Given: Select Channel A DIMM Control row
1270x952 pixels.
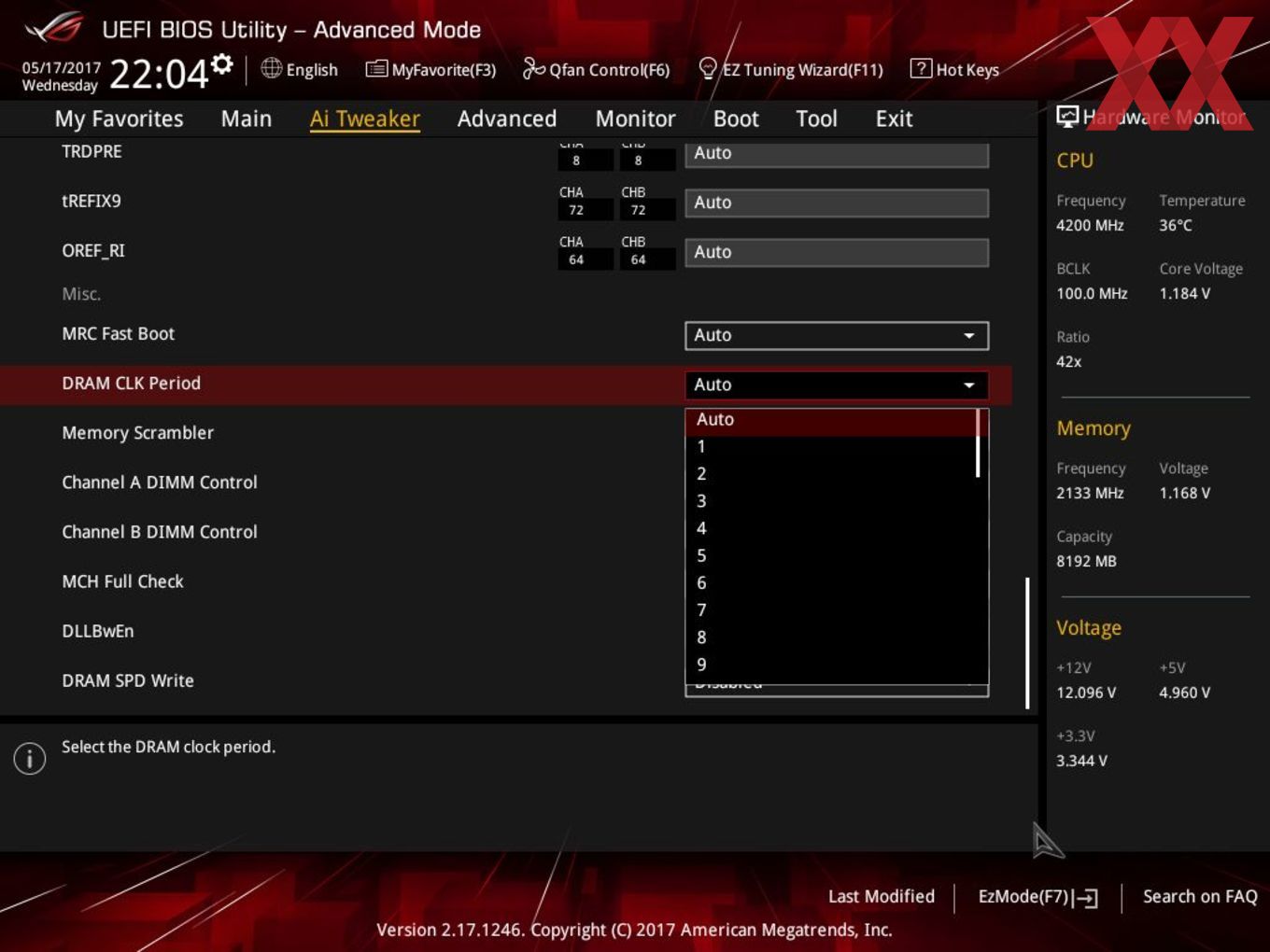Looking at the screenshot, I should pos(160,483).
